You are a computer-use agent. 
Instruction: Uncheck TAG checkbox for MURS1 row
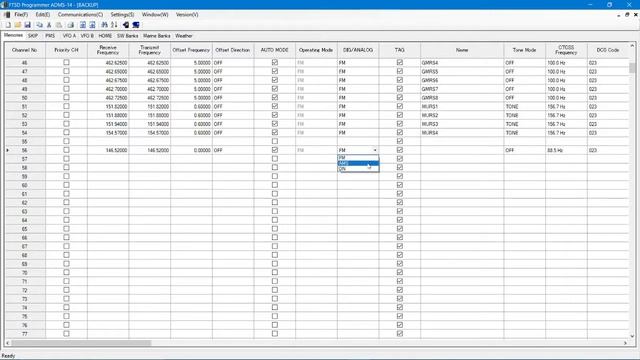pyautogui.click(x=400, y=106)
